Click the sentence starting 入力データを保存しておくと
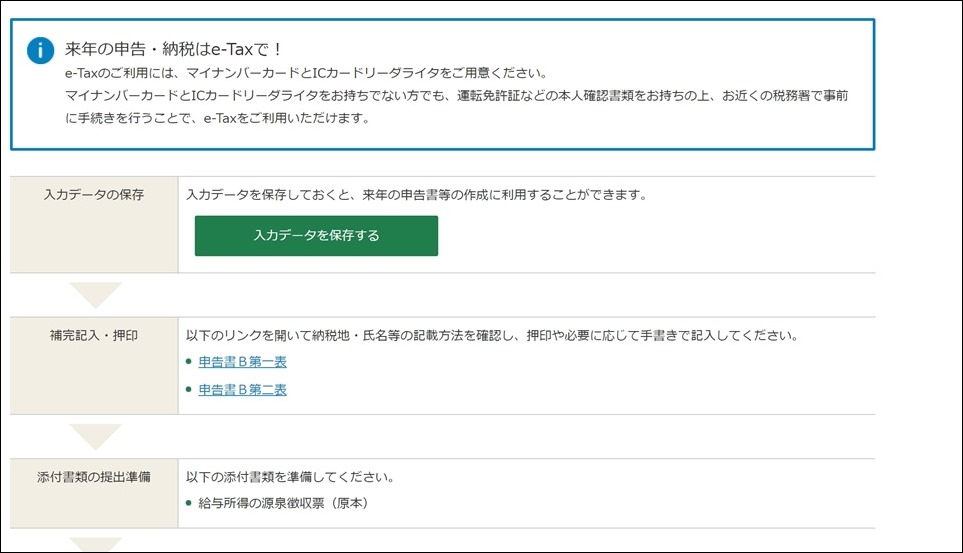The width and height of the screenshot is (963, 553). tap(416, 195)
